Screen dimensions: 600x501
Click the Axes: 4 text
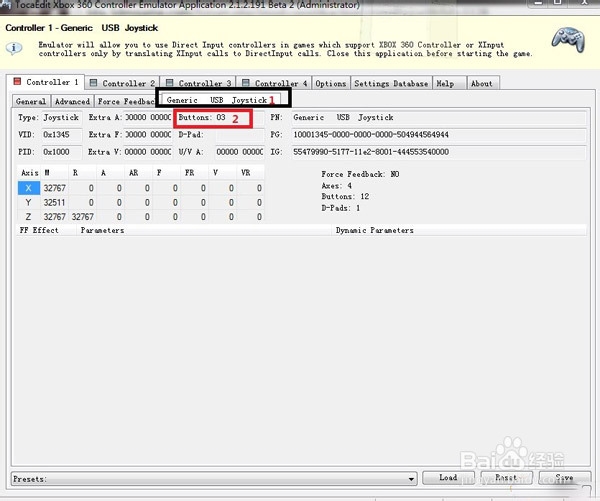click(x=336, y=186)
